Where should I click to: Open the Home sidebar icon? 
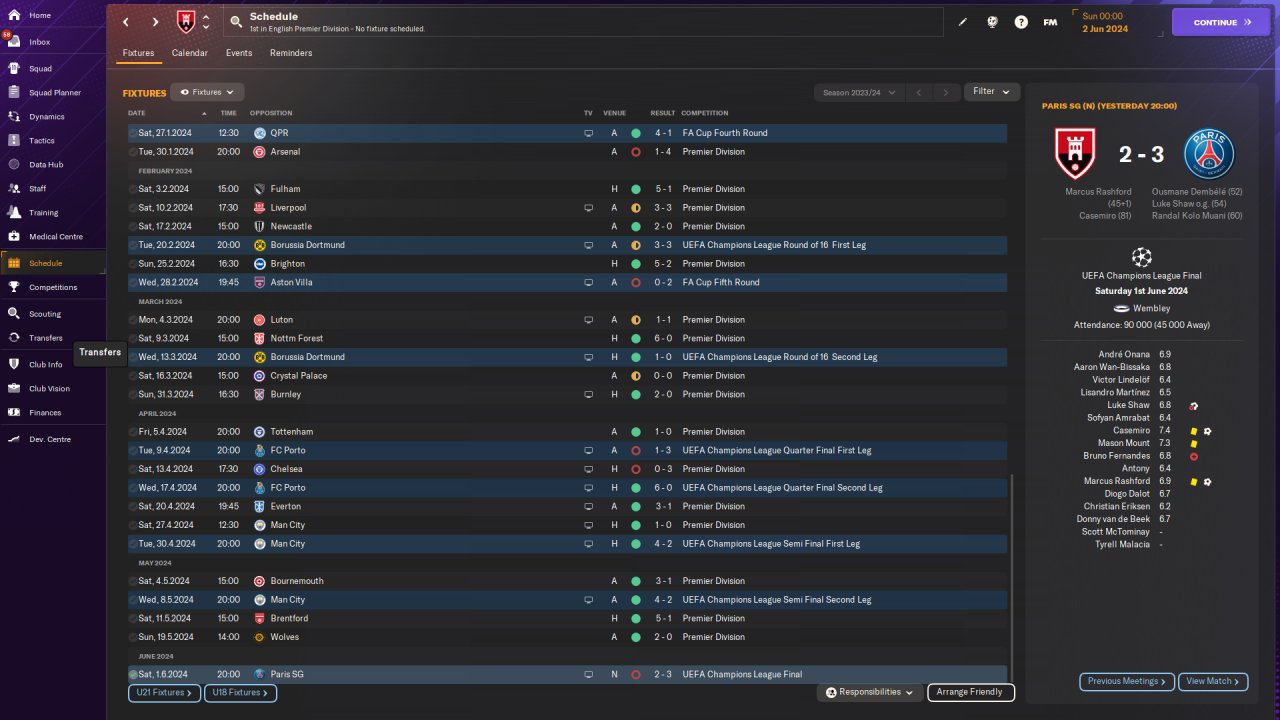(14, 15)
